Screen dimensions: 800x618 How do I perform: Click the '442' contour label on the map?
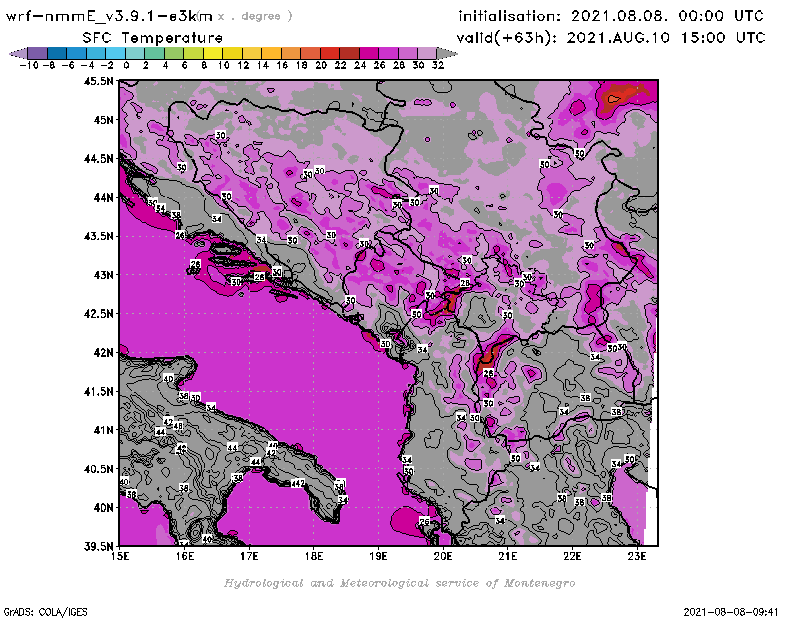[298, 483]
